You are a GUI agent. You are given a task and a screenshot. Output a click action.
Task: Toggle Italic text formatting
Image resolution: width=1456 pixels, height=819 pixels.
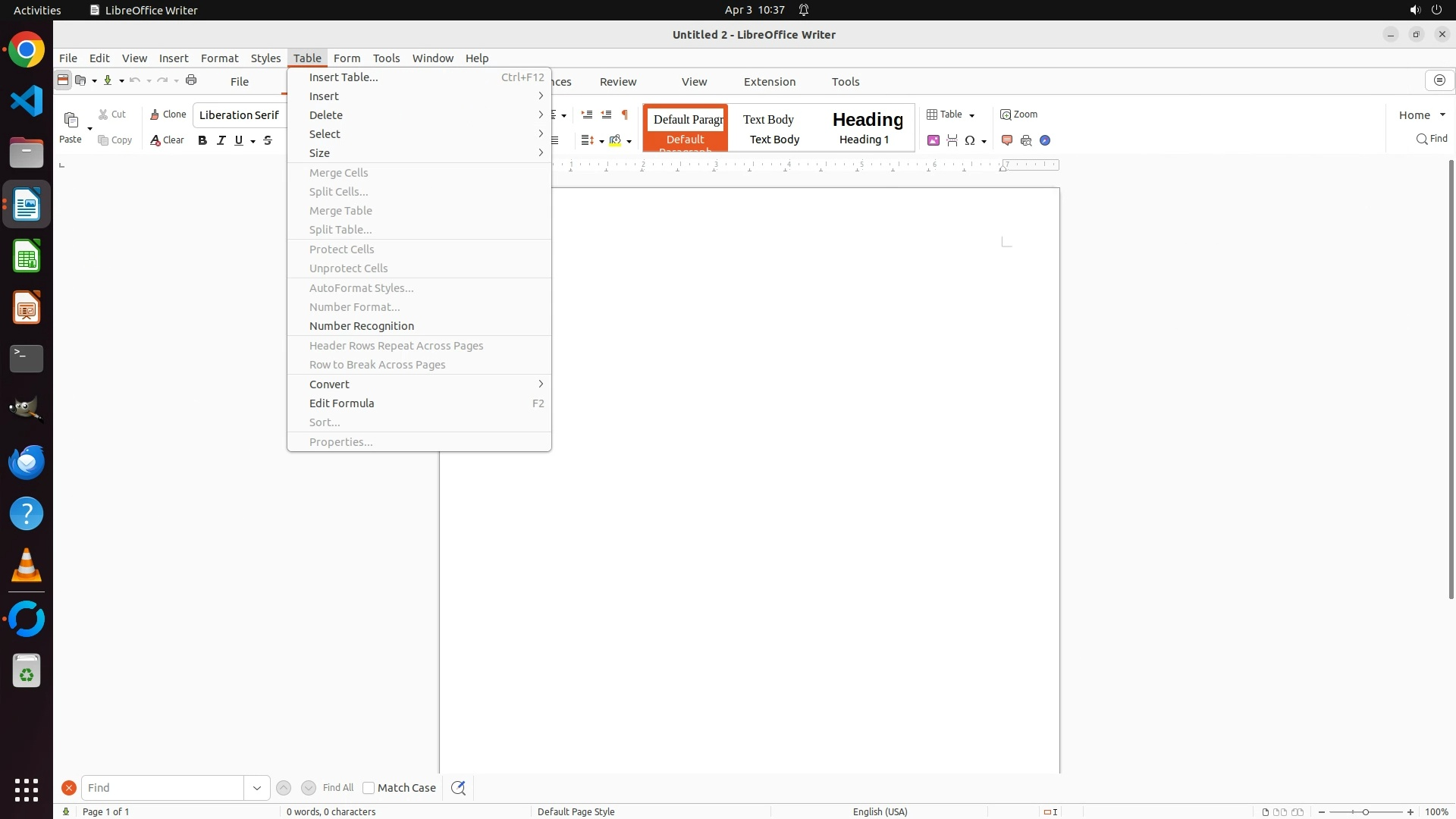(221, 140)
